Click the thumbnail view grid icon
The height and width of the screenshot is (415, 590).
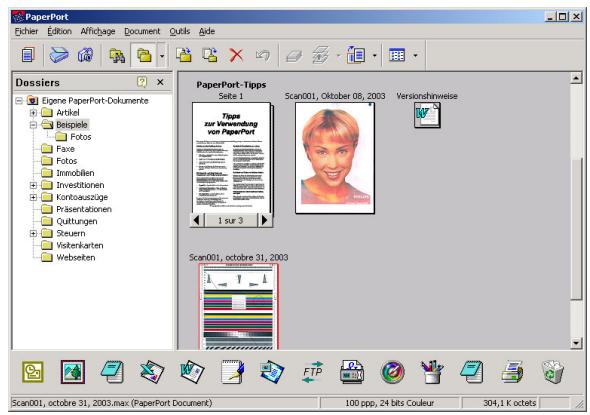point(397,55)
